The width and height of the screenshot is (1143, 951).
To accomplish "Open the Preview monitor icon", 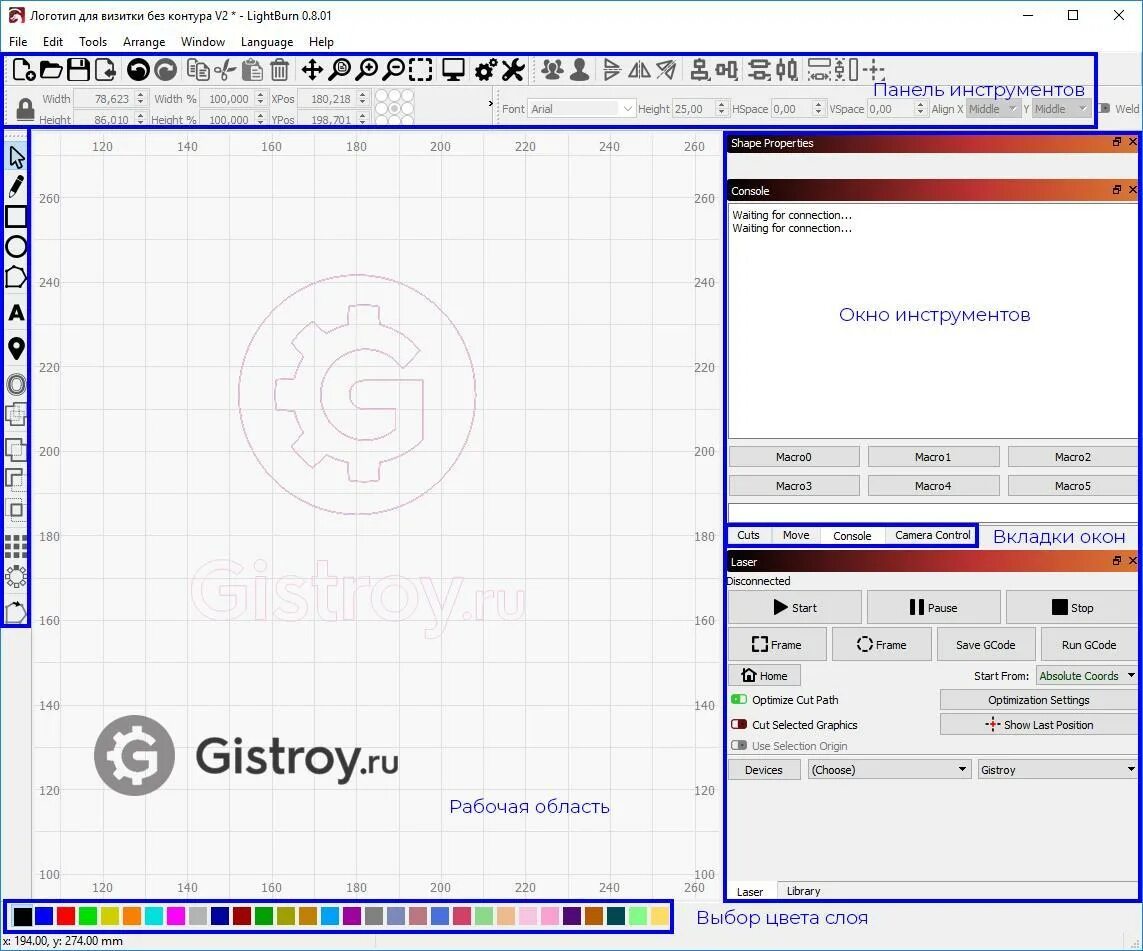I will (x=453, y=70).
